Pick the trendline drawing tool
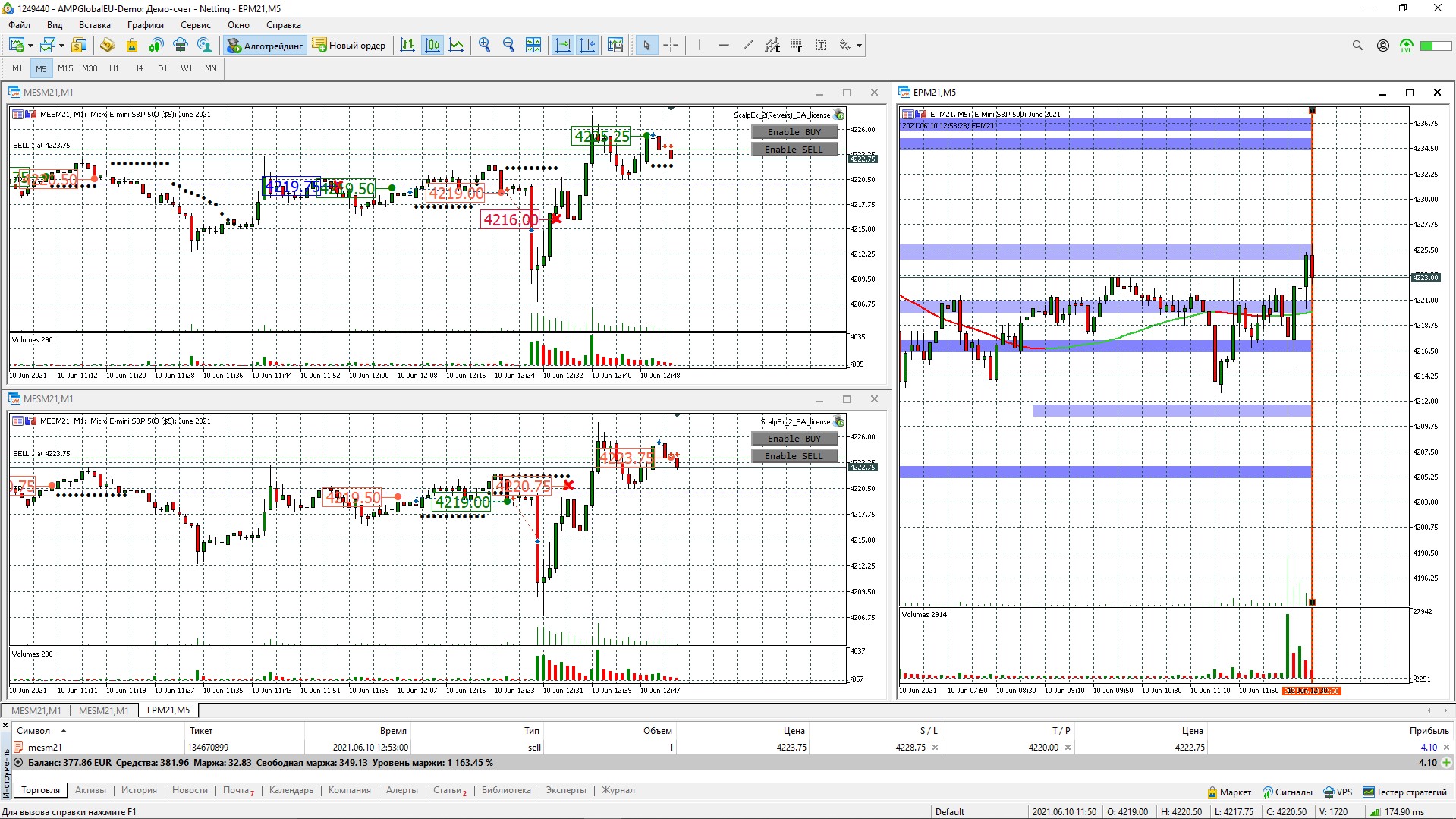The image size is (1456, 819). [x=748, y=46]
